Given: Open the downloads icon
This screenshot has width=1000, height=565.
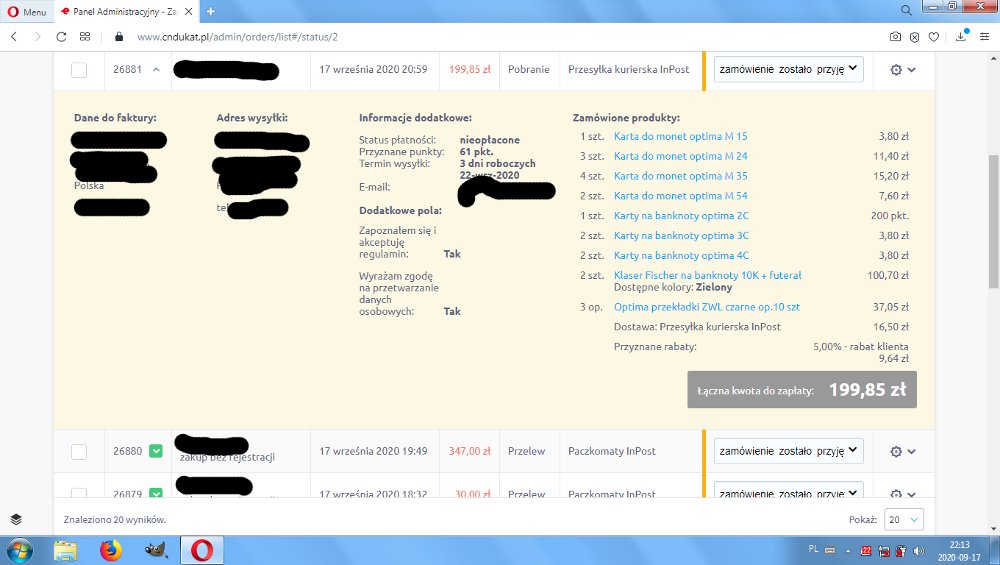Looking at the screenshot, I should coord(961,36).
